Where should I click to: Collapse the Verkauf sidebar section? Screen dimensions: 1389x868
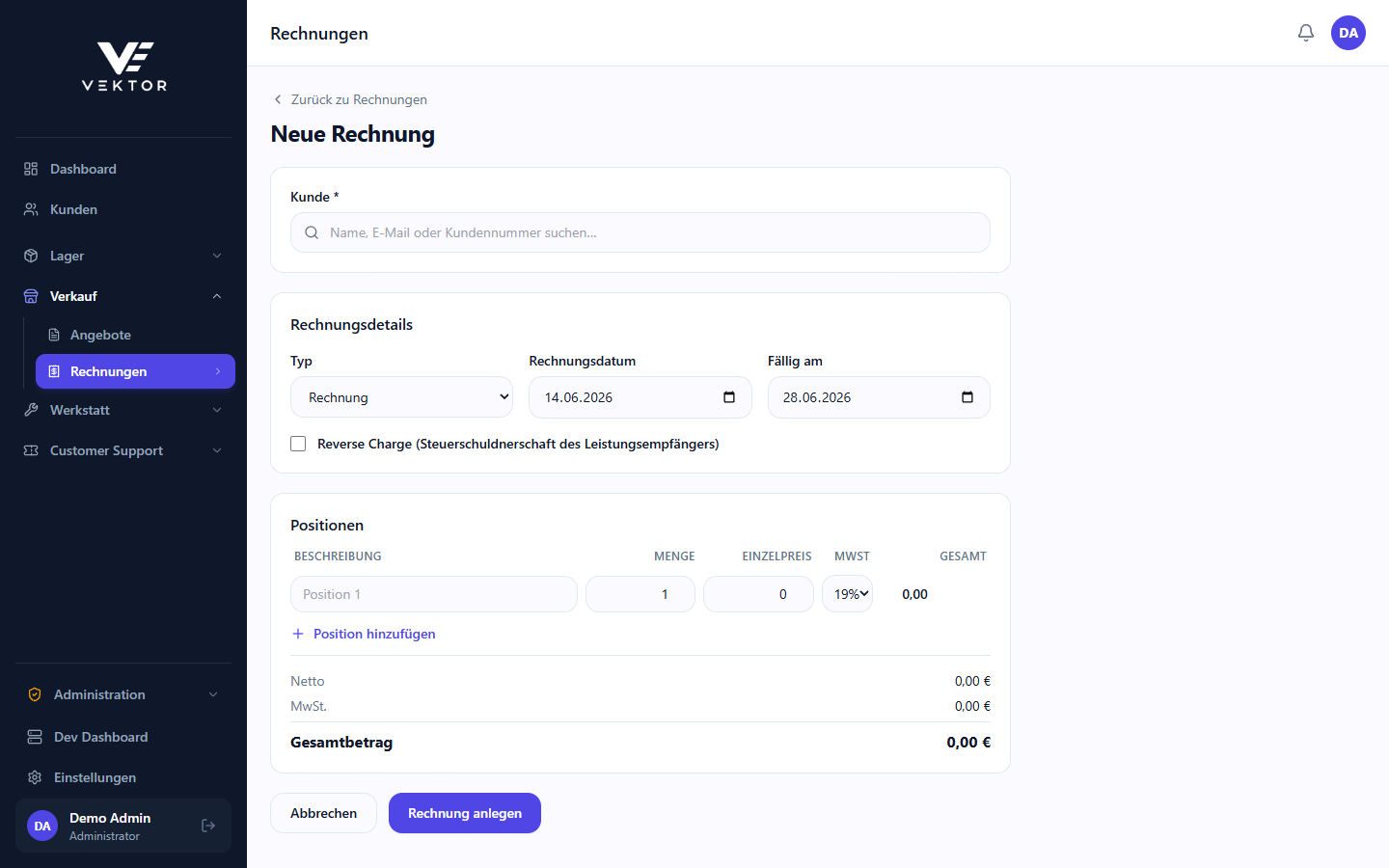tap(123, 296)
